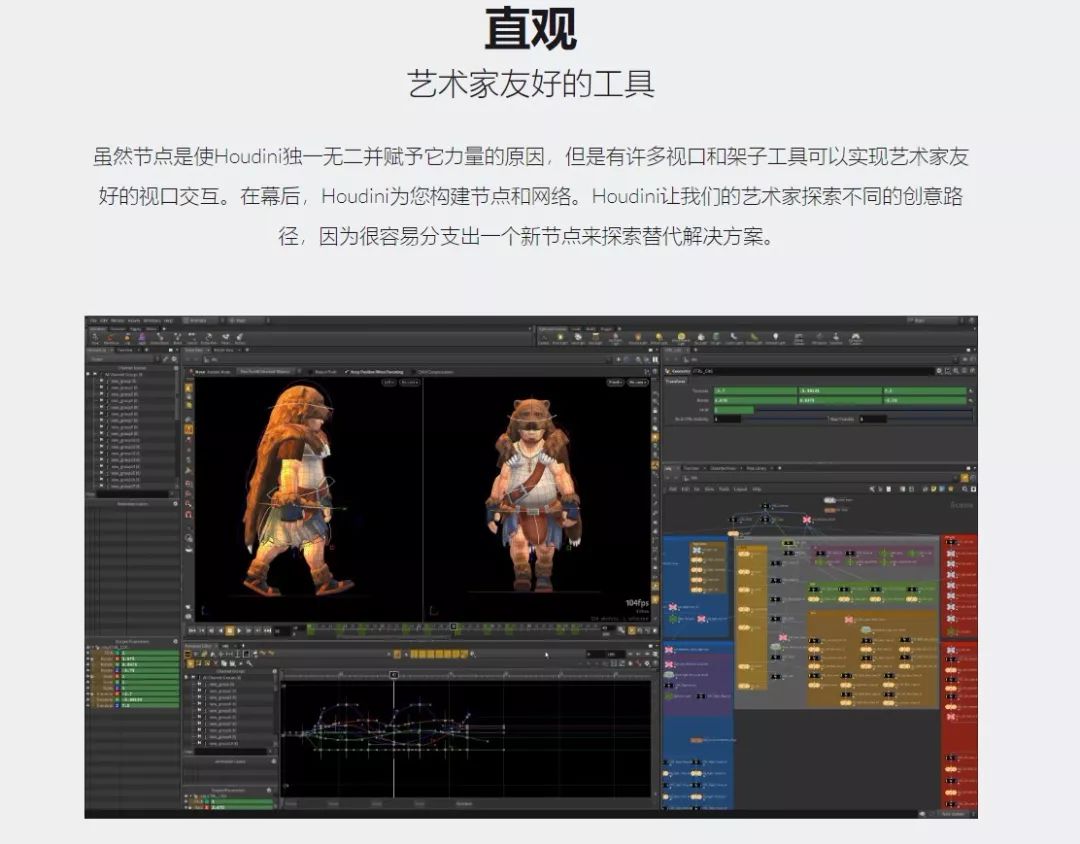Click the Camera shelf tool icon
The height and width of the screenshot is (844, 1080).
pos(544,338)
